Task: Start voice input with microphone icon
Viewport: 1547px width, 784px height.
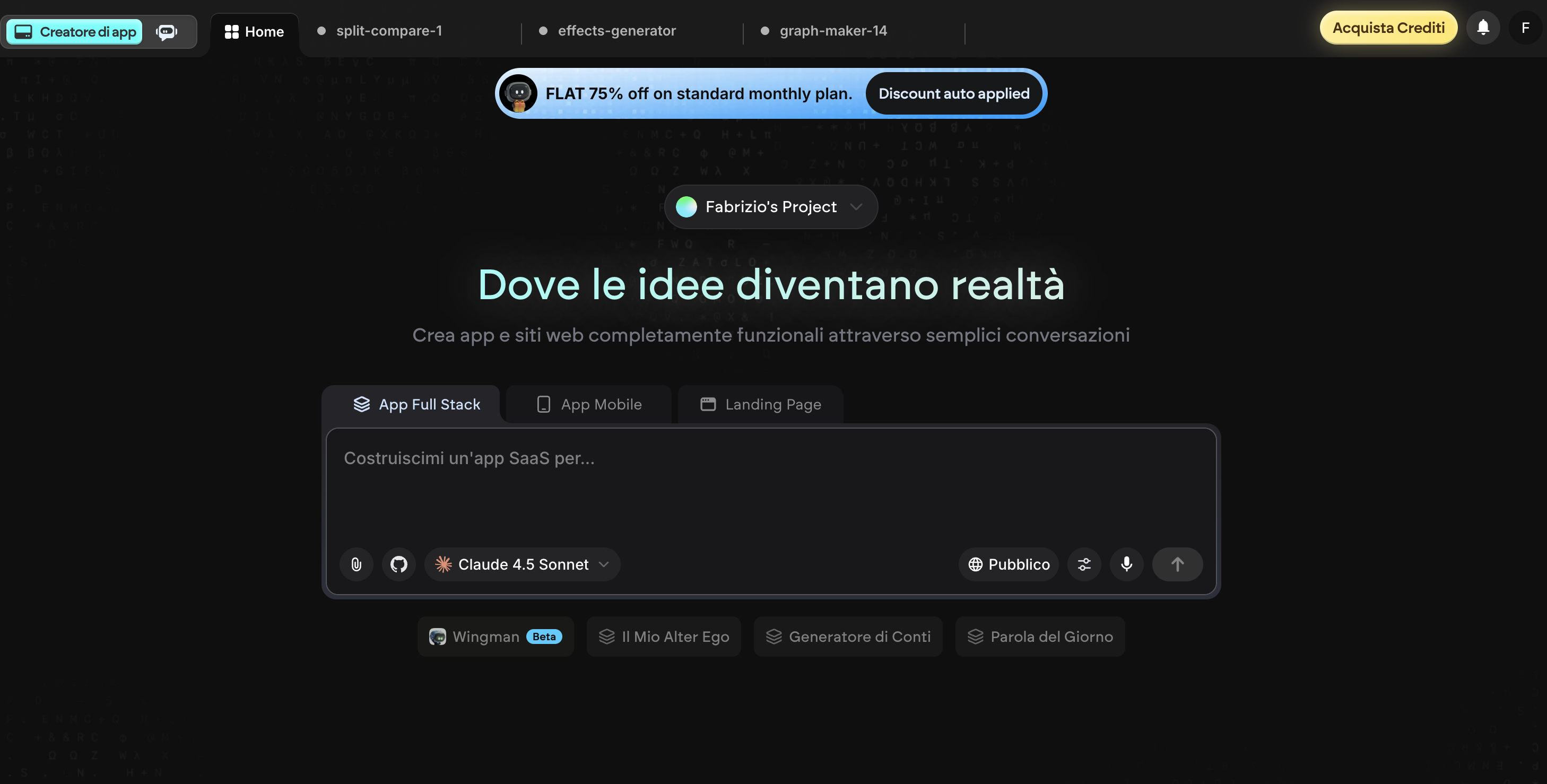Action: pos(1127,564)
